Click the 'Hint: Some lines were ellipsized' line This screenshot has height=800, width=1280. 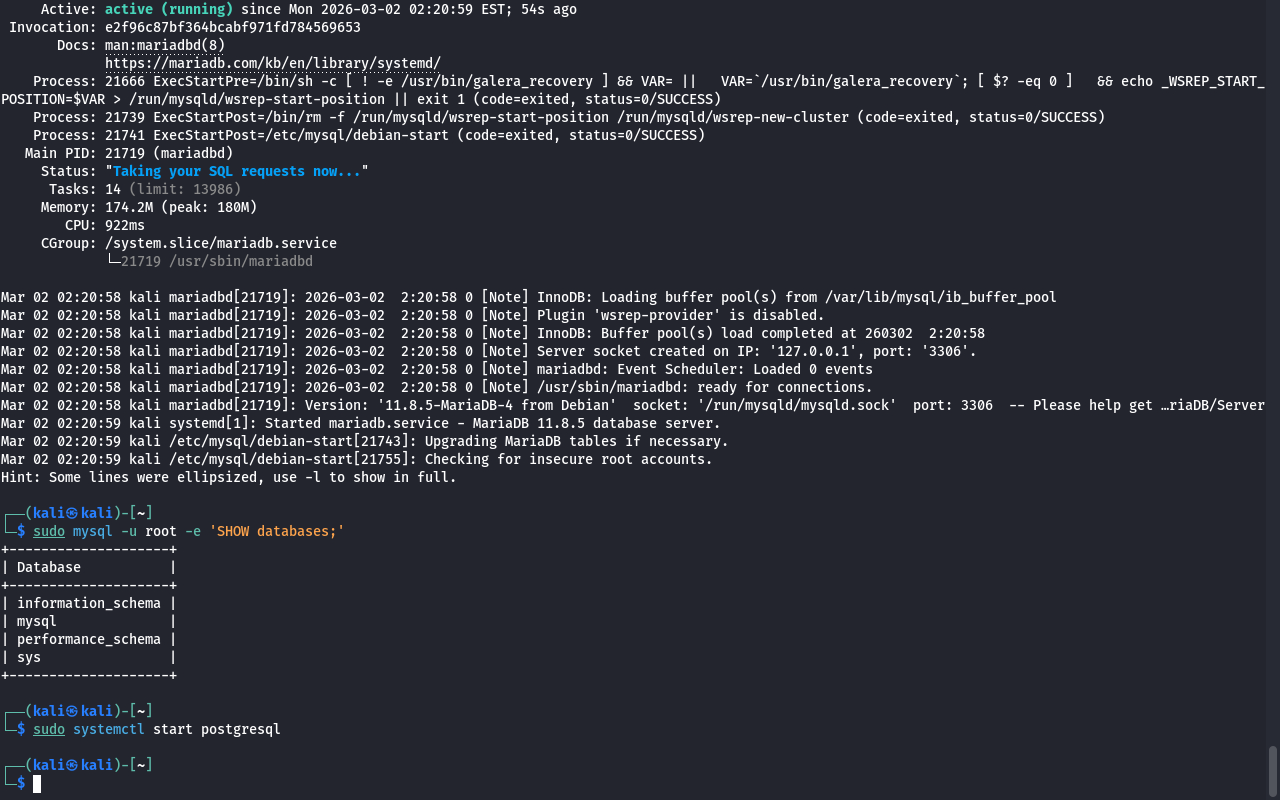click(x=228, y=477)
